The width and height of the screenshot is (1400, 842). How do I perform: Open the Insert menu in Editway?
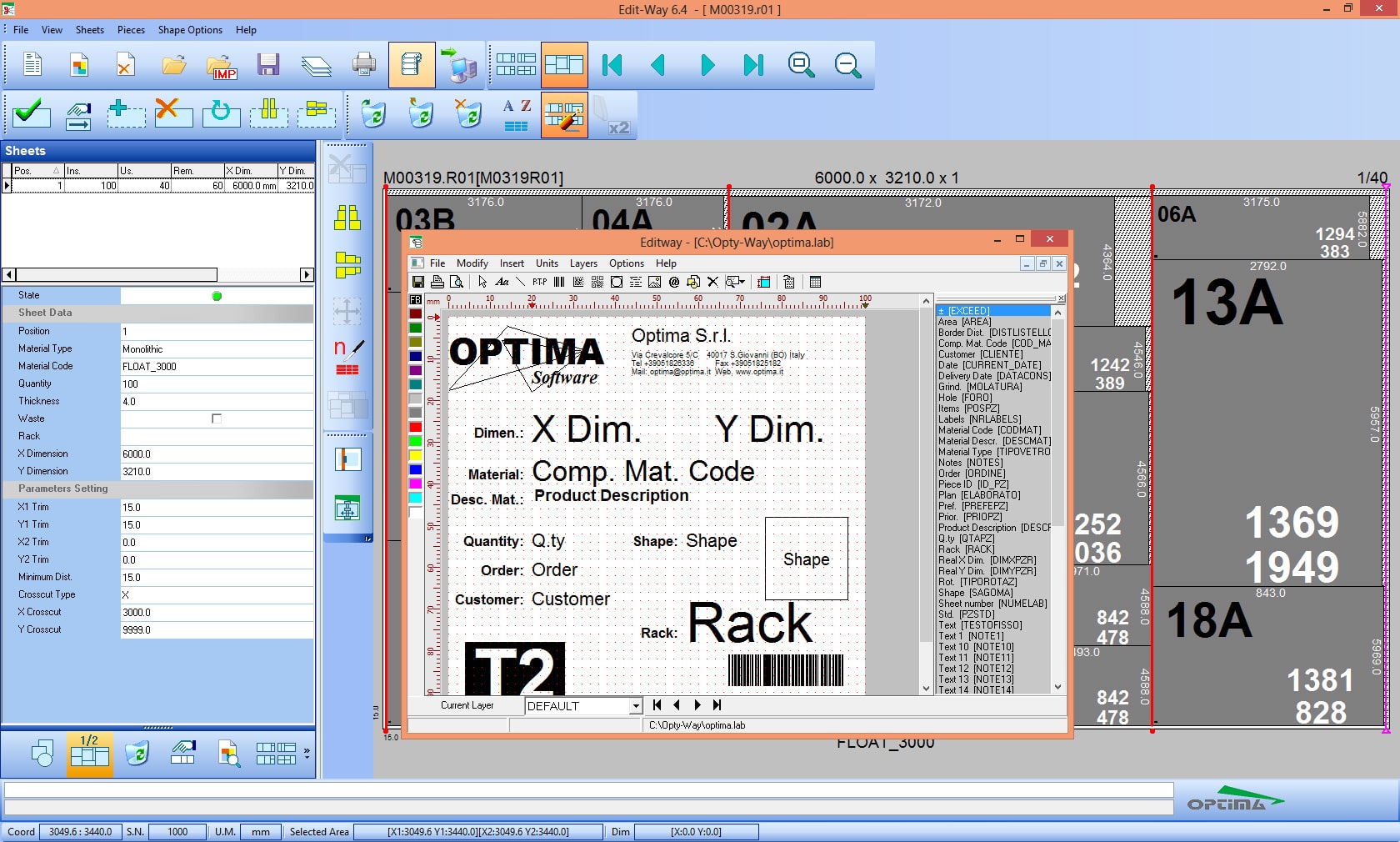(512, 263)
